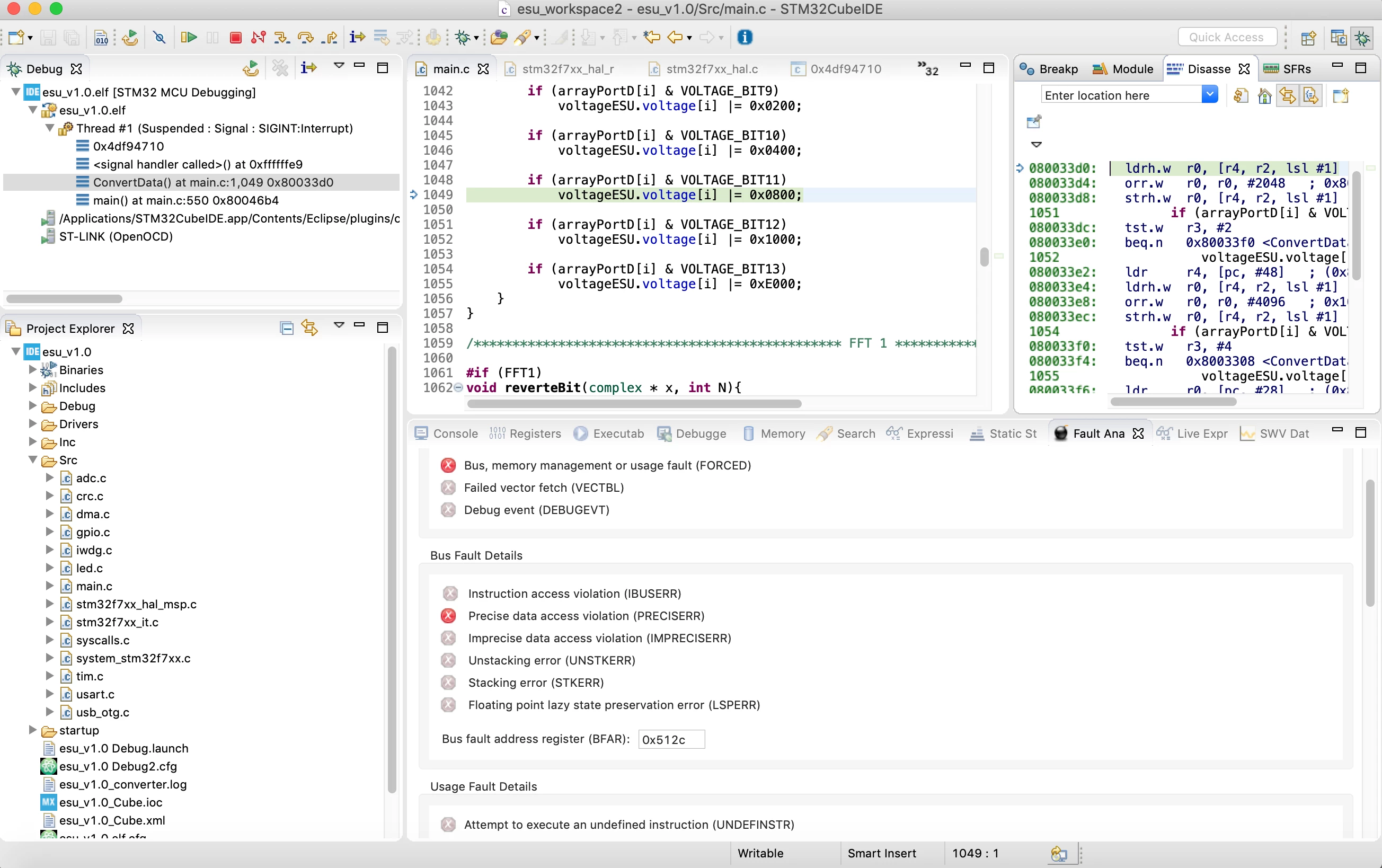Click the Back navigation arrow icon
1382x868 pixels.
[675, 38]
